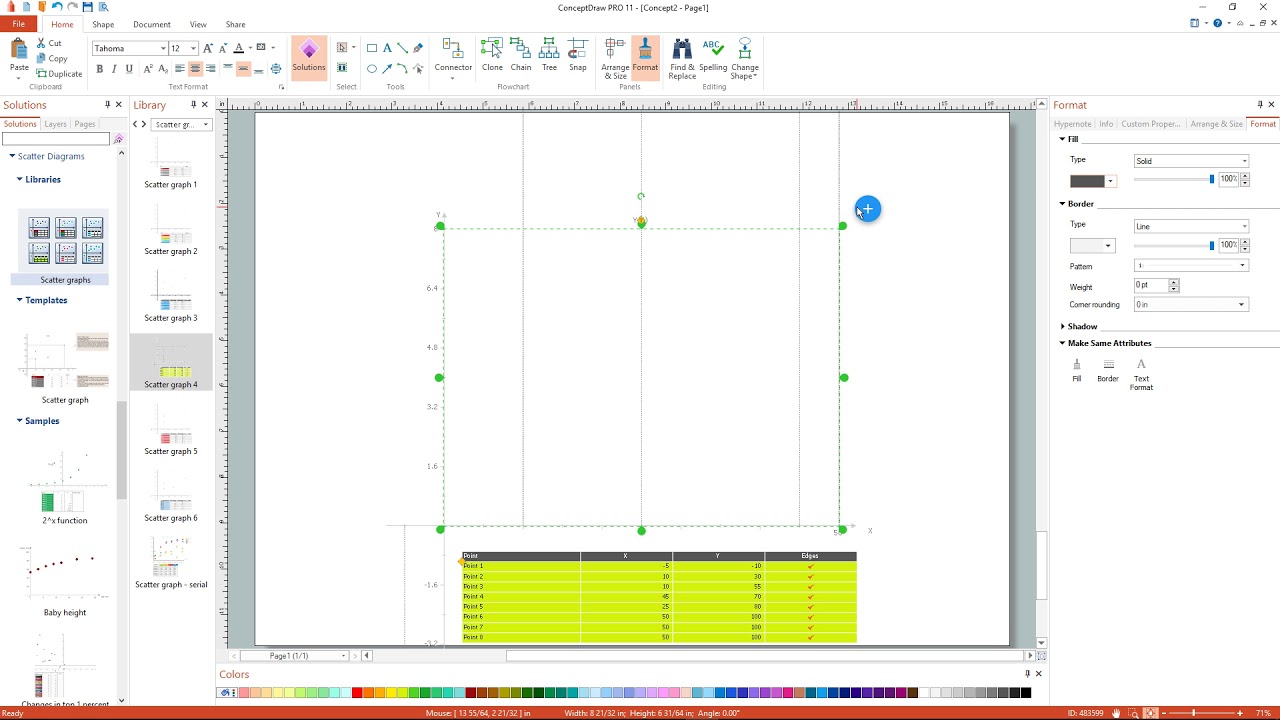The height and width of the screenshot is (720, 1280).
Task: Open the Corner rounding dropdown
Action: [1191, 305]
